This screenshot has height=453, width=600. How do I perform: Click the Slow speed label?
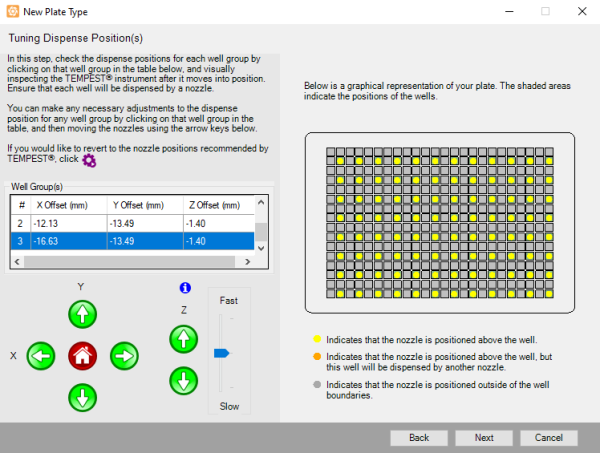coord(229,406)
